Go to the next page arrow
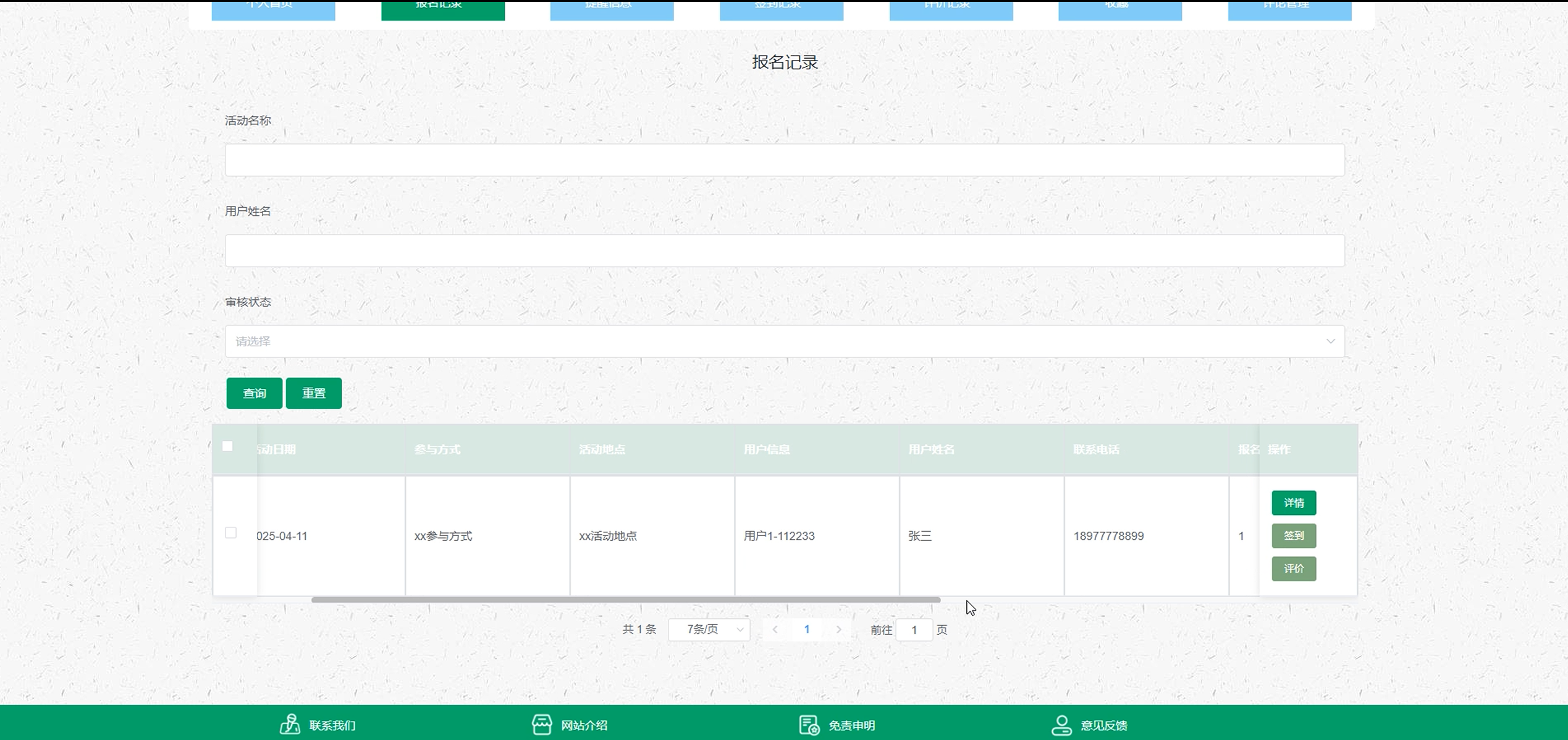Screen dimensions: 1568x740 coord(838,629)
